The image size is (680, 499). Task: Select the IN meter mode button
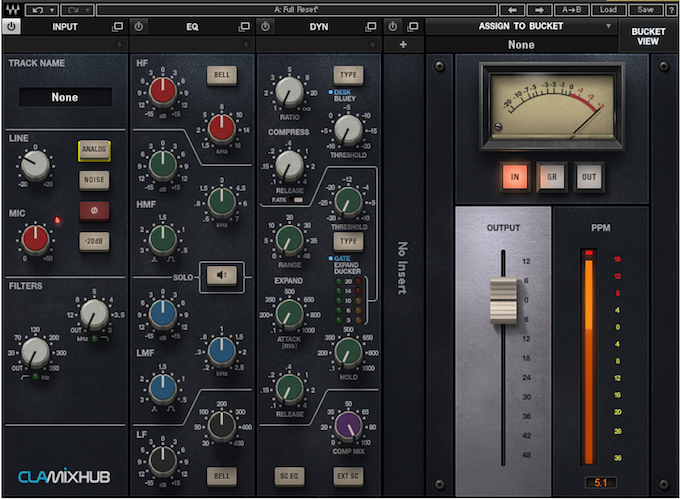(x=515, y=177)
